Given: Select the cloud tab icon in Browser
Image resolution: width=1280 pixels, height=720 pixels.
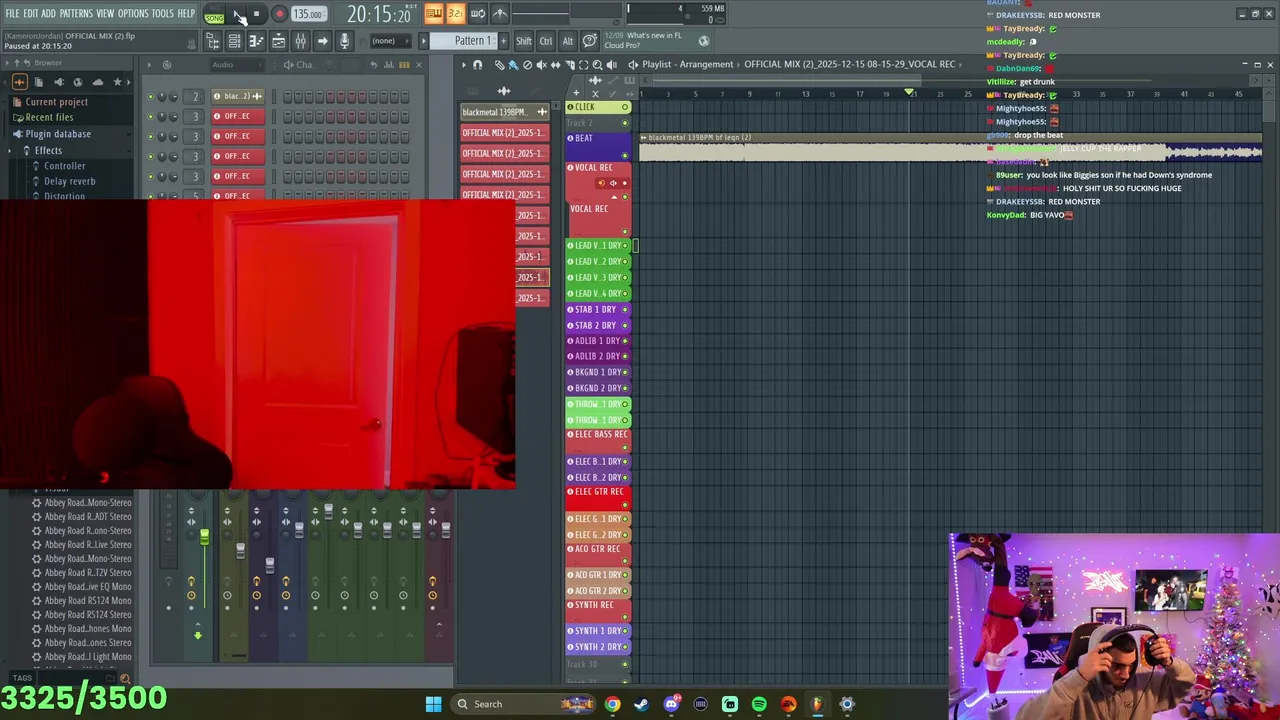Looking at the screenshot, I should tap(97, 82).
